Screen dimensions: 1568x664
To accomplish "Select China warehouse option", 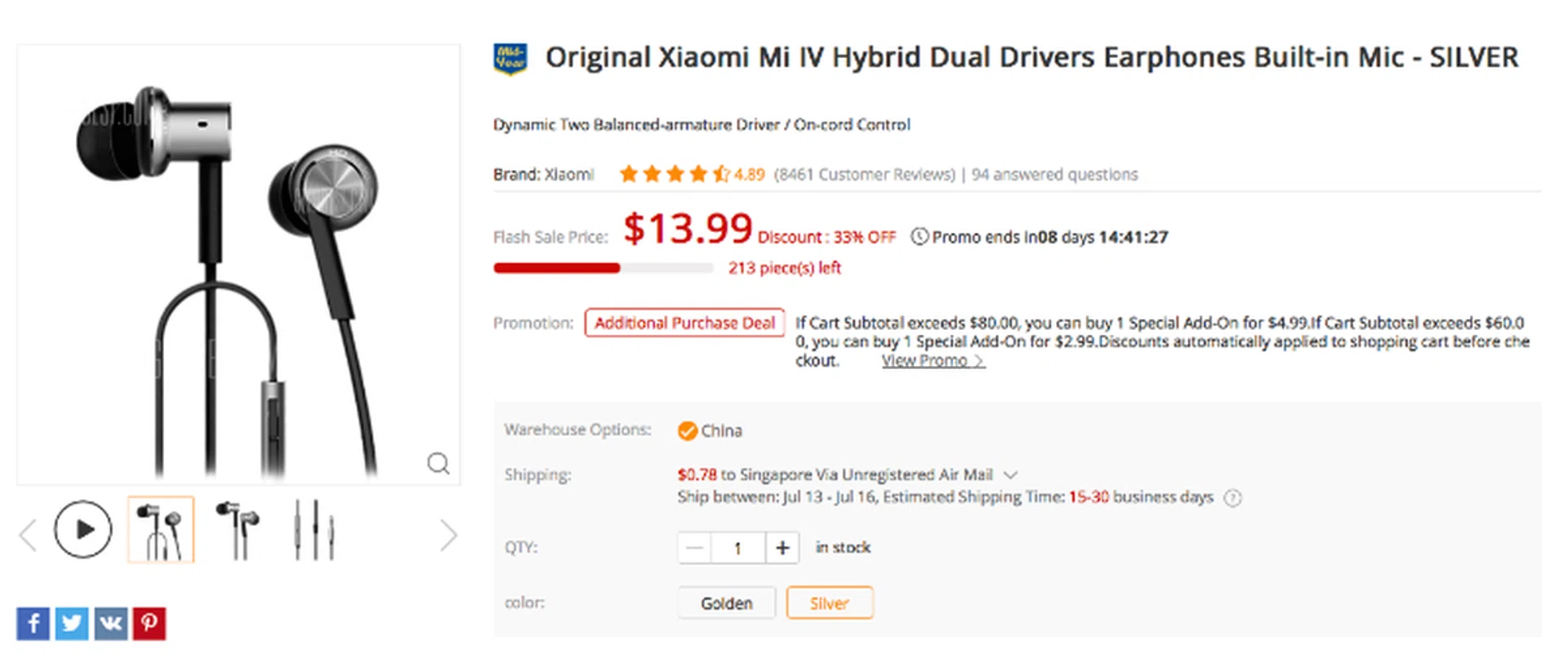I will [x=688, y=430].
